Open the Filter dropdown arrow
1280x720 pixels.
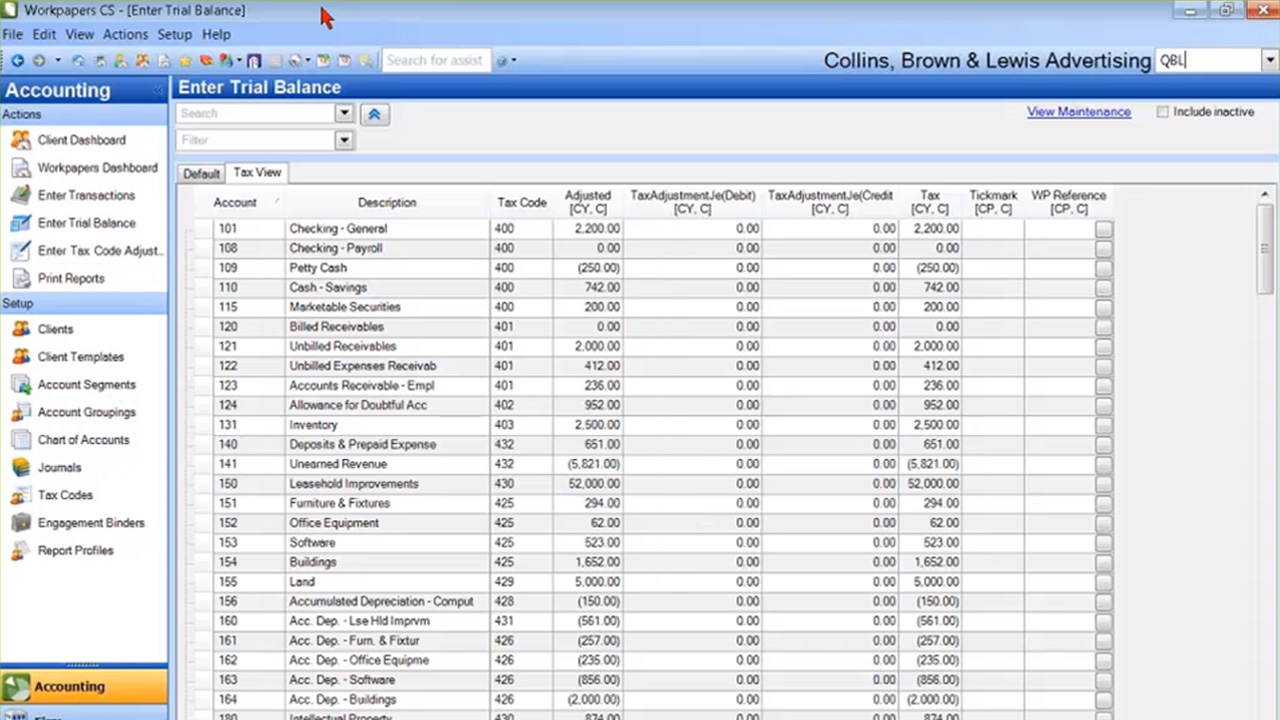click(x=344, y=140)
